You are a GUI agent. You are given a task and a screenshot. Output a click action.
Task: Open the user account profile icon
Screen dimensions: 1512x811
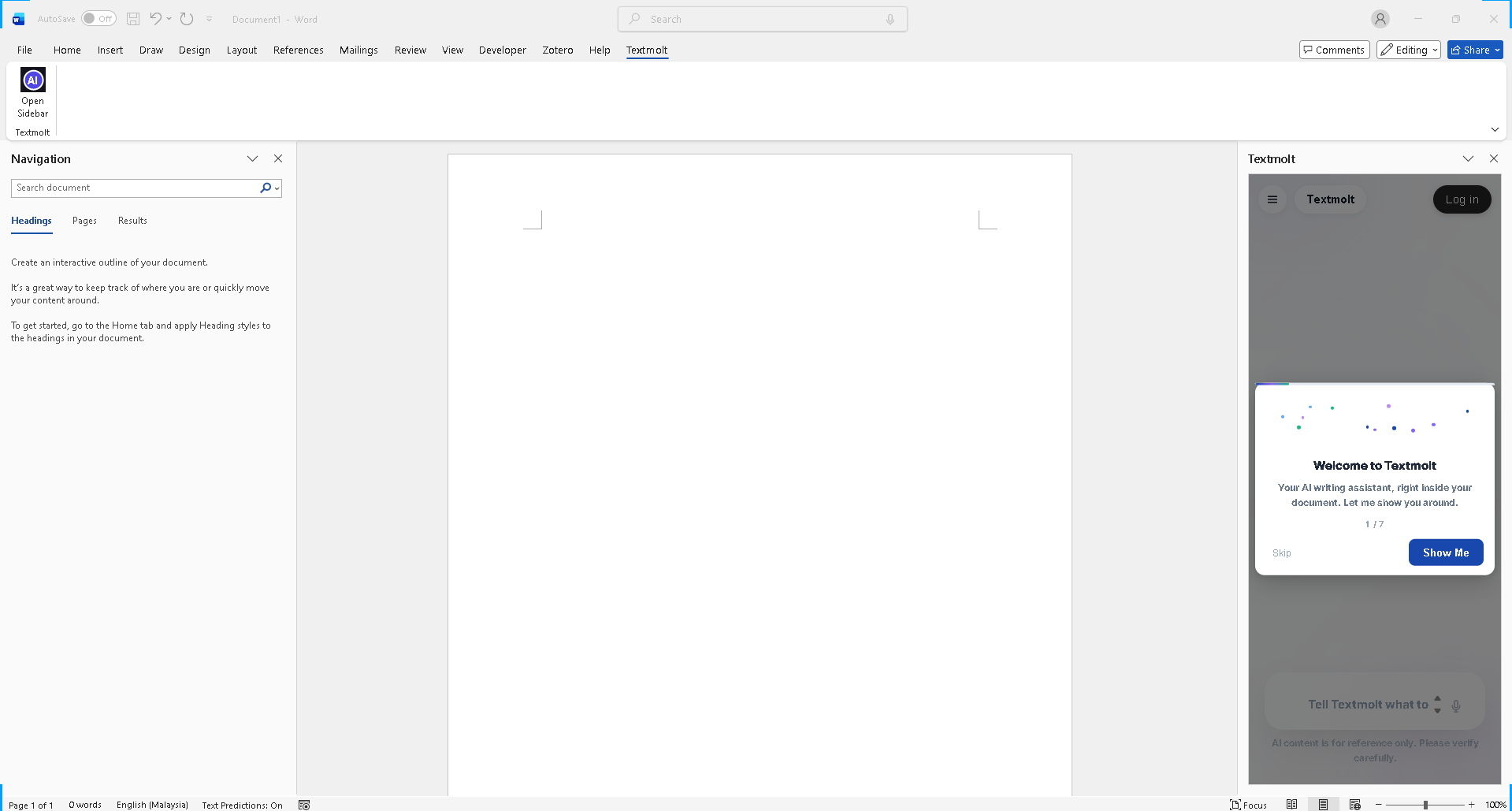tap(1380, 19)
